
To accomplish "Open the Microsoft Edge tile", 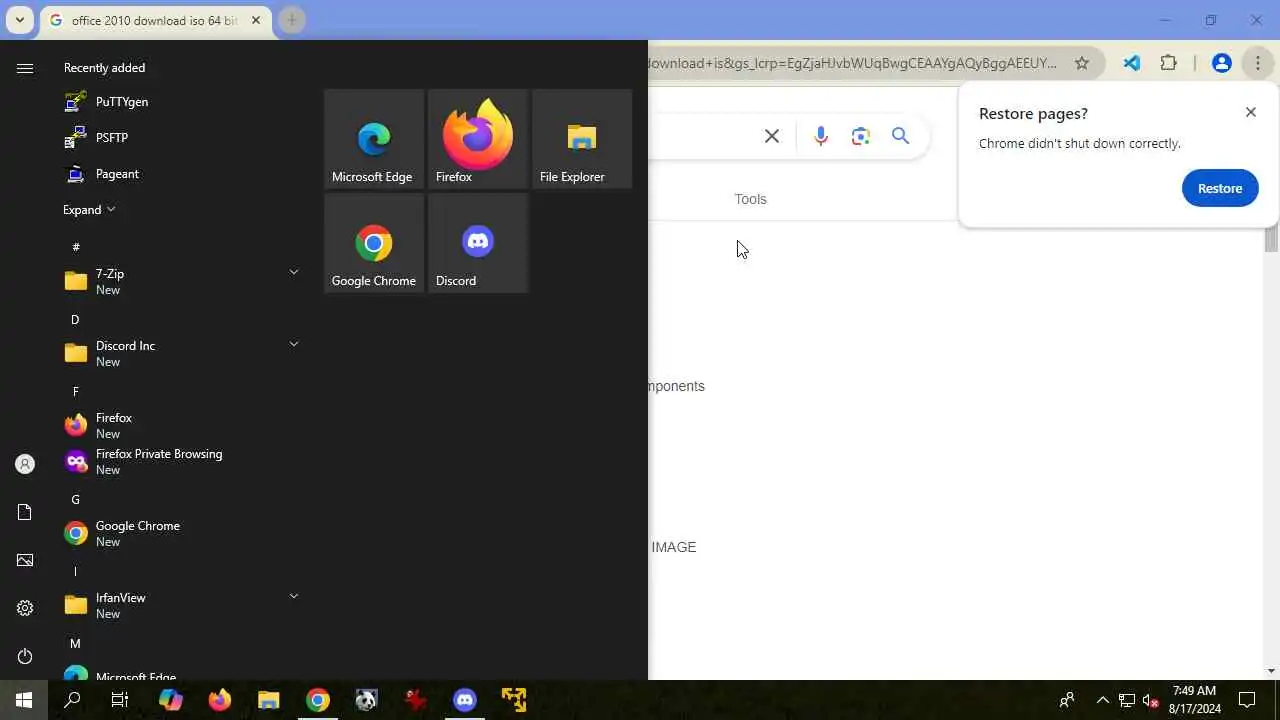I will (374, 138).
